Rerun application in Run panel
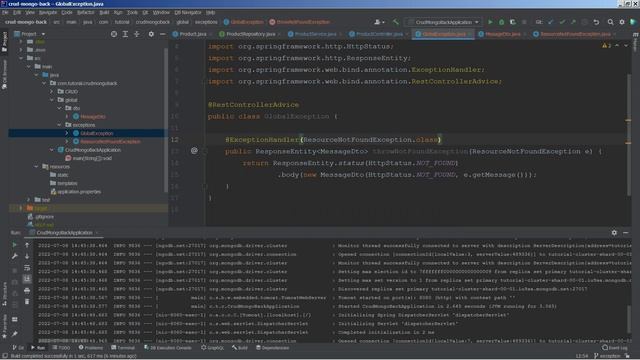 coord(14,245)
